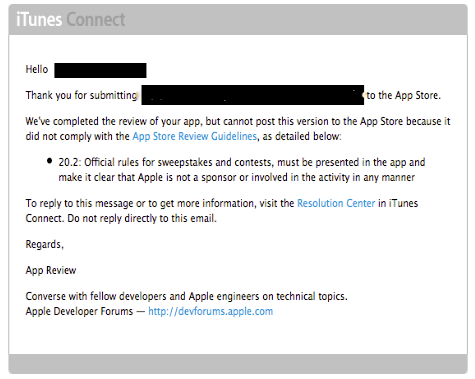Image resolution: width=475 pixels, height=379 pixels.
Task: Click the bullet point before guideline 20.2
Action: (x=50, y=161)
